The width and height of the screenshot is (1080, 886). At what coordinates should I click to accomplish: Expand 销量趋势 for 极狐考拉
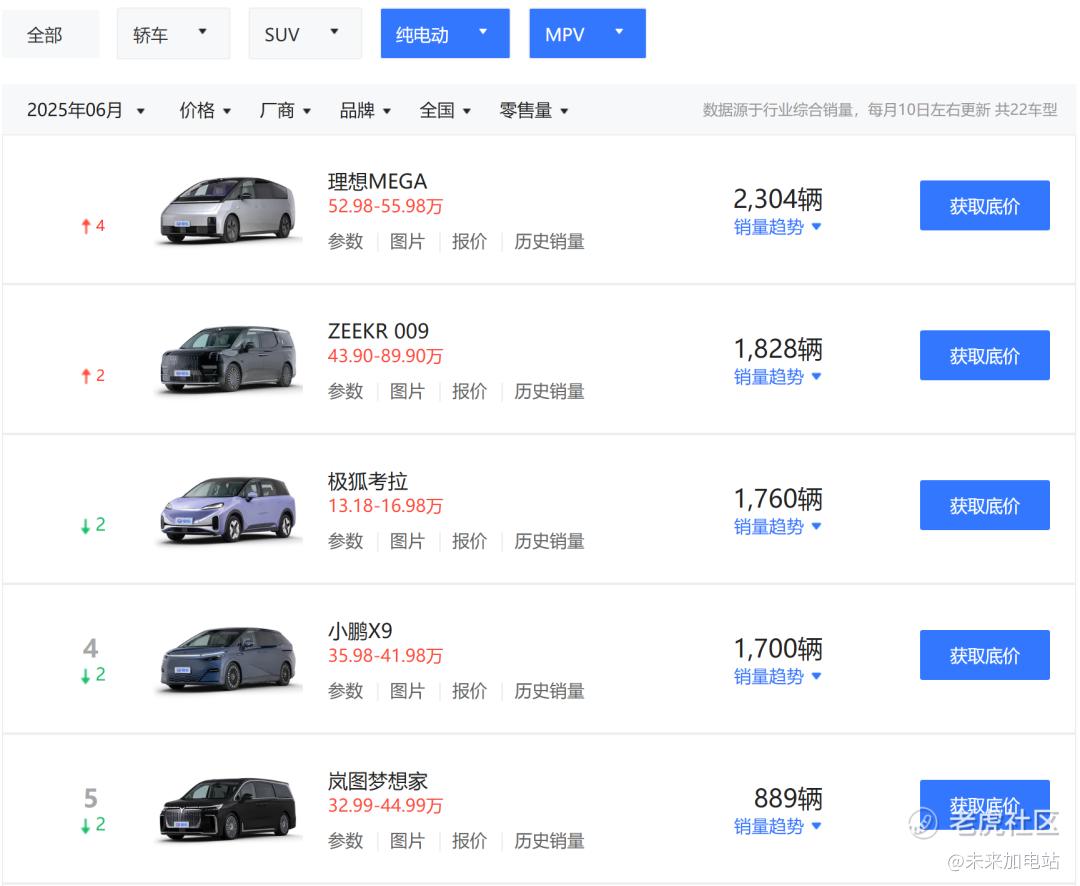(x=777, y=526)
